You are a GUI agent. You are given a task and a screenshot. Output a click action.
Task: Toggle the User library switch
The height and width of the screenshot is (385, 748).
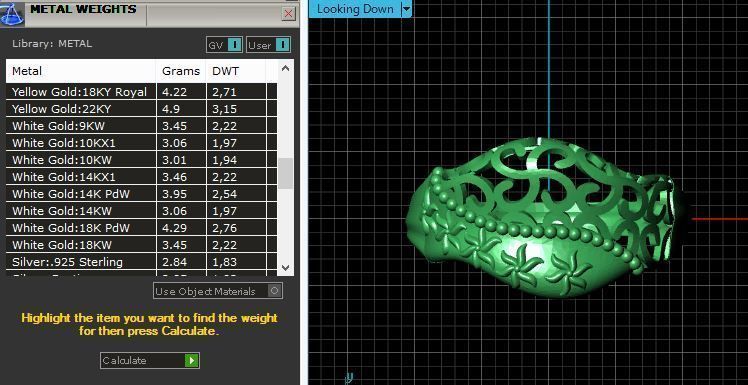pyautogui.click(x=269, y=45)
